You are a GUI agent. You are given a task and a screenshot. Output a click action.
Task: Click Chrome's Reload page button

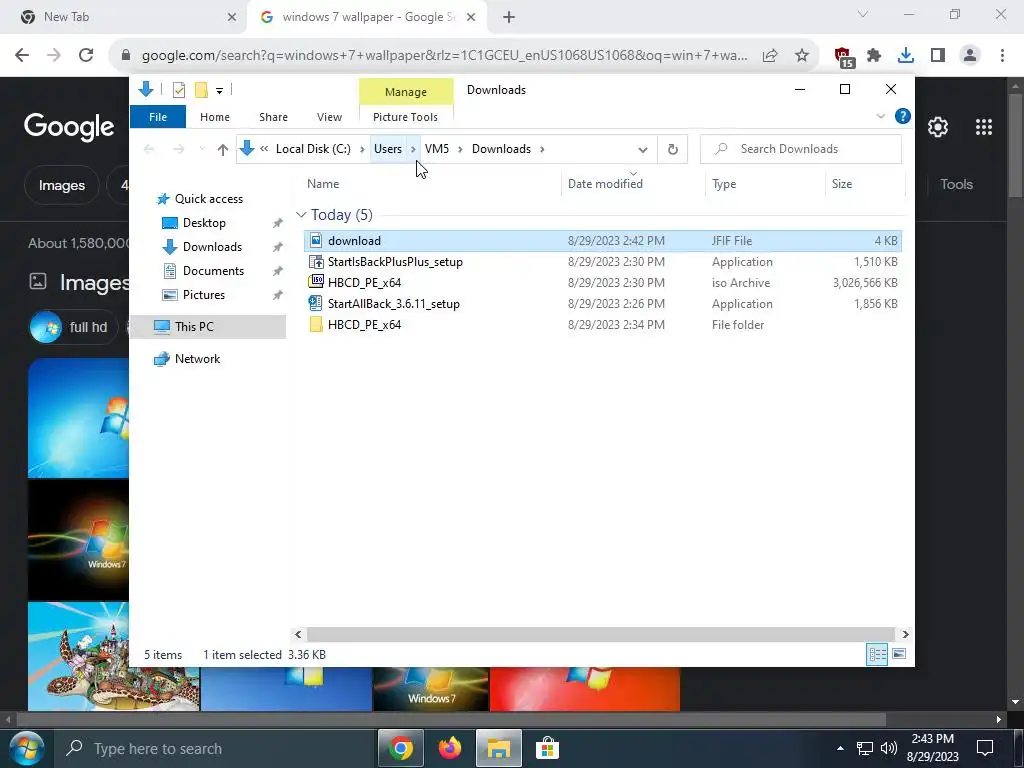tap(86, 56)
